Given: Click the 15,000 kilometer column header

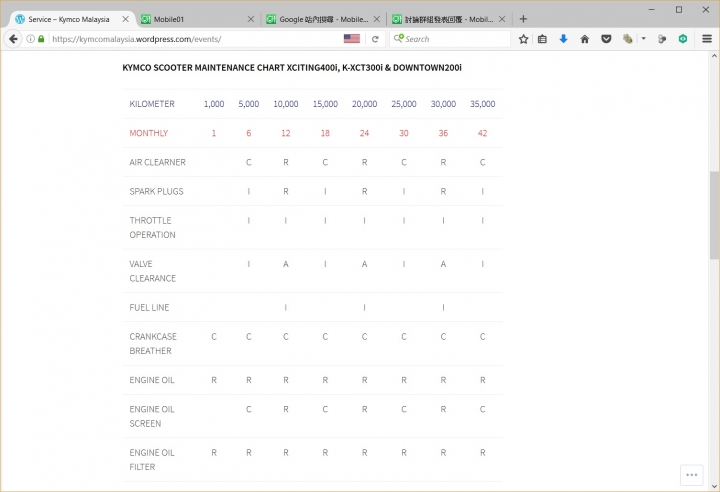Looking at the screenshot, I should (x=325, y=104).
